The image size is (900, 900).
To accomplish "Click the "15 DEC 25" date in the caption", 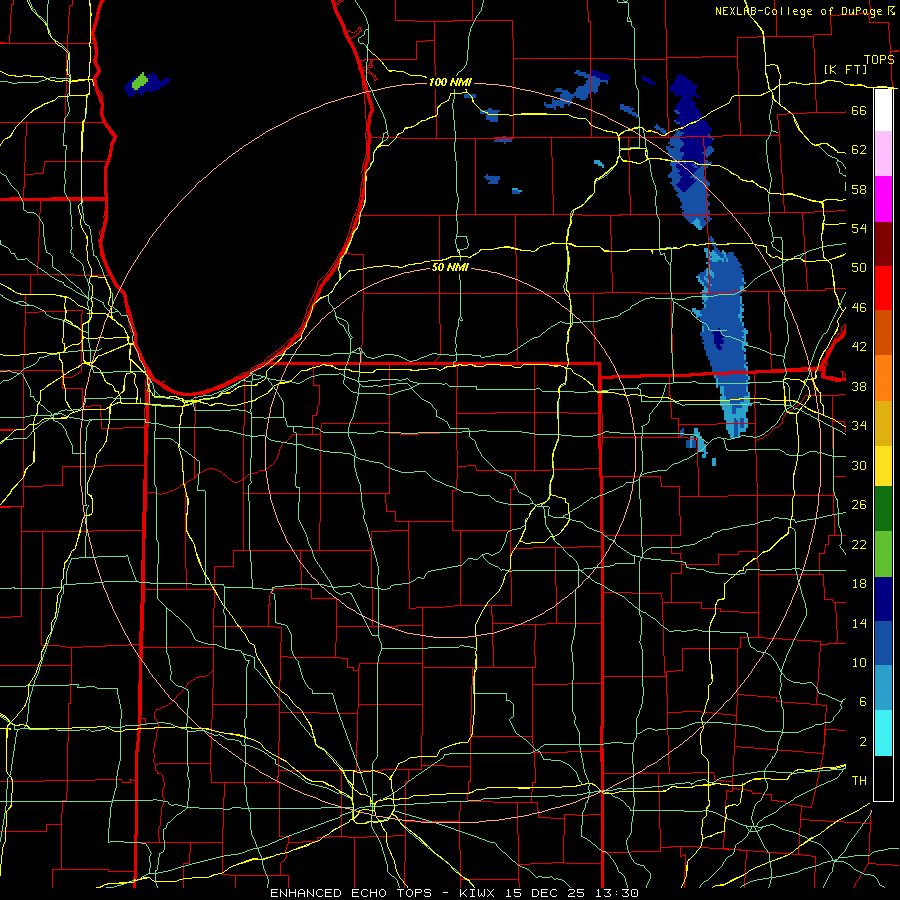I will (x=545, y=893).
